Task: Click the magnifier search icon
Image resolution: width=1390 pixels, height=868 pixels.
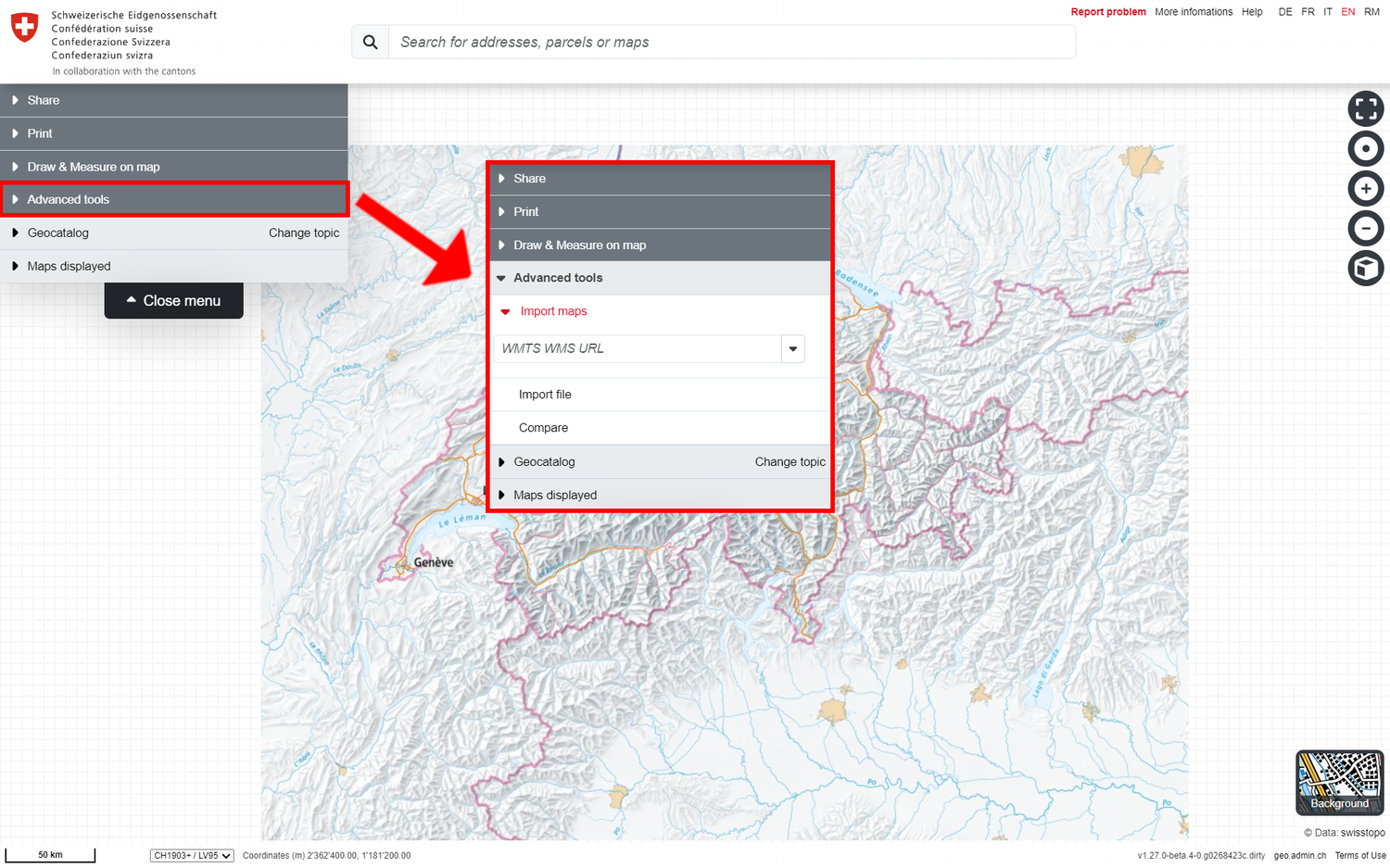Action: coord(371,43)
